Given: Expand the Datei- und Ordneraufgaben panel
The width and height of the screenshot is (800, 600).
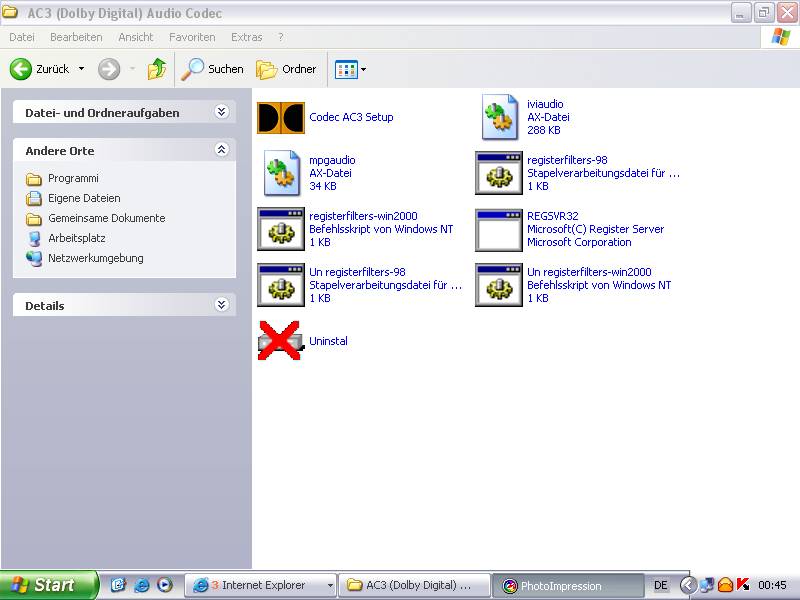Looking at the screenshot, I should [x=221, y=112].
